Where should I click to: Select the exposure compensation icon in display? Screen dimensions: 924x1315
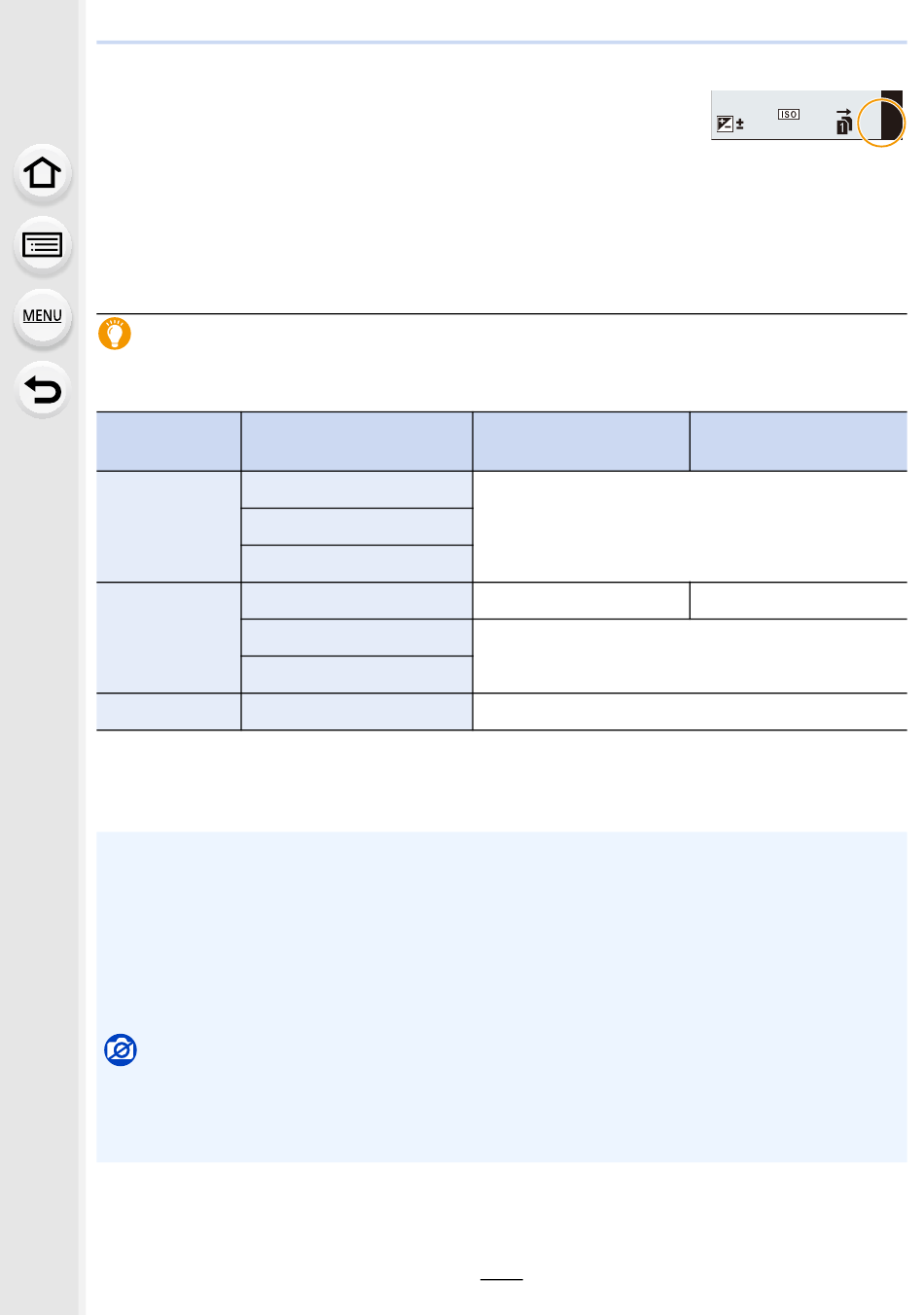(x=725, y=124)
